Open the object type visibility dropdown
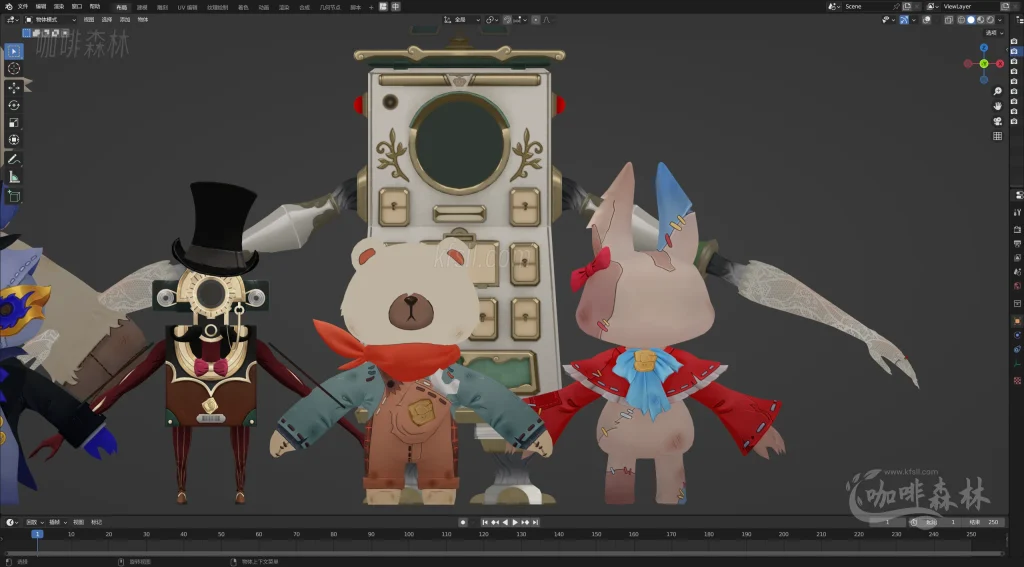Viewport: 1024px width, 567px height. (x=888, y=20)
